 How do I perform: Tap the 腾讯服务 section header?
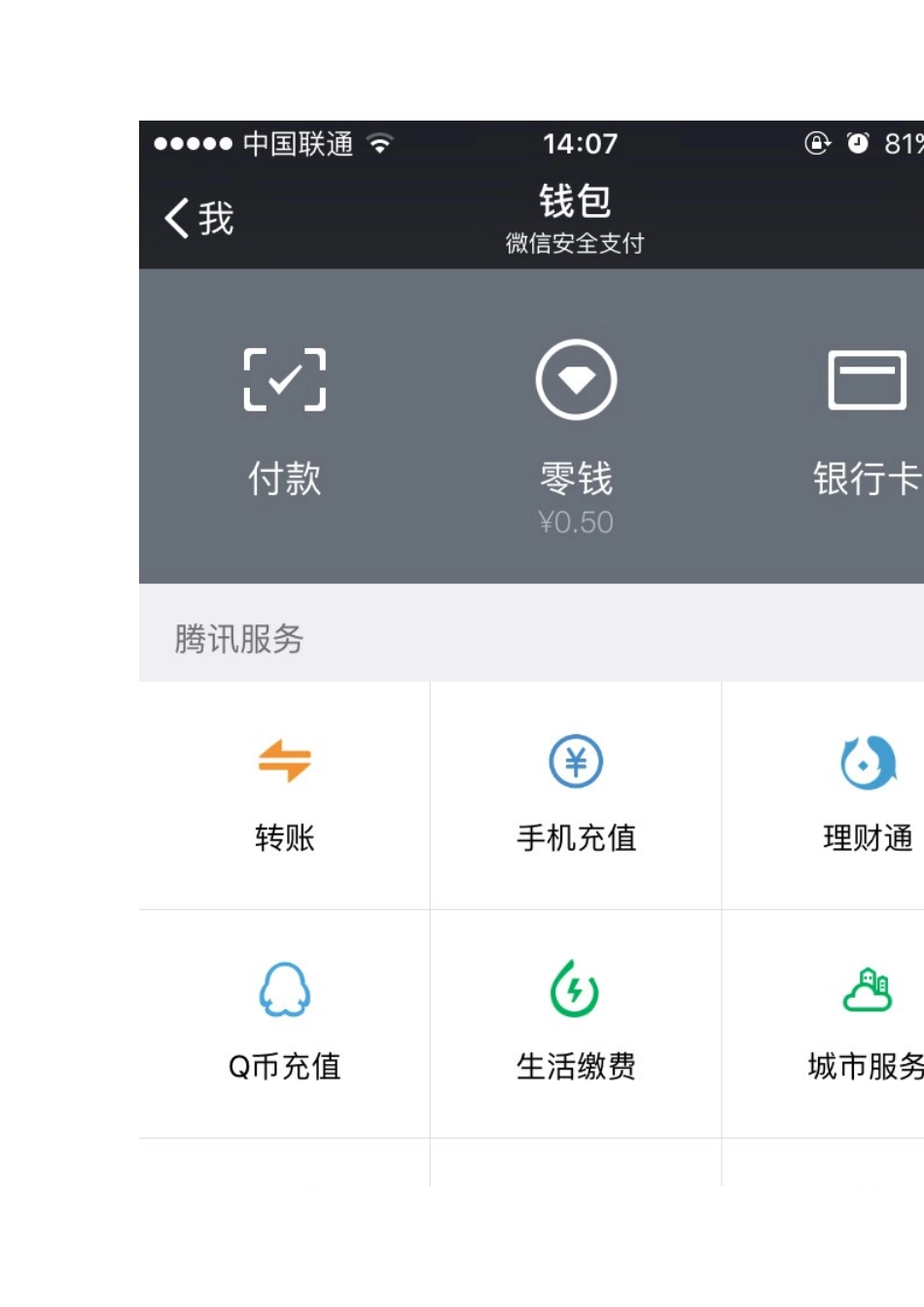click(x=239, y=639)
